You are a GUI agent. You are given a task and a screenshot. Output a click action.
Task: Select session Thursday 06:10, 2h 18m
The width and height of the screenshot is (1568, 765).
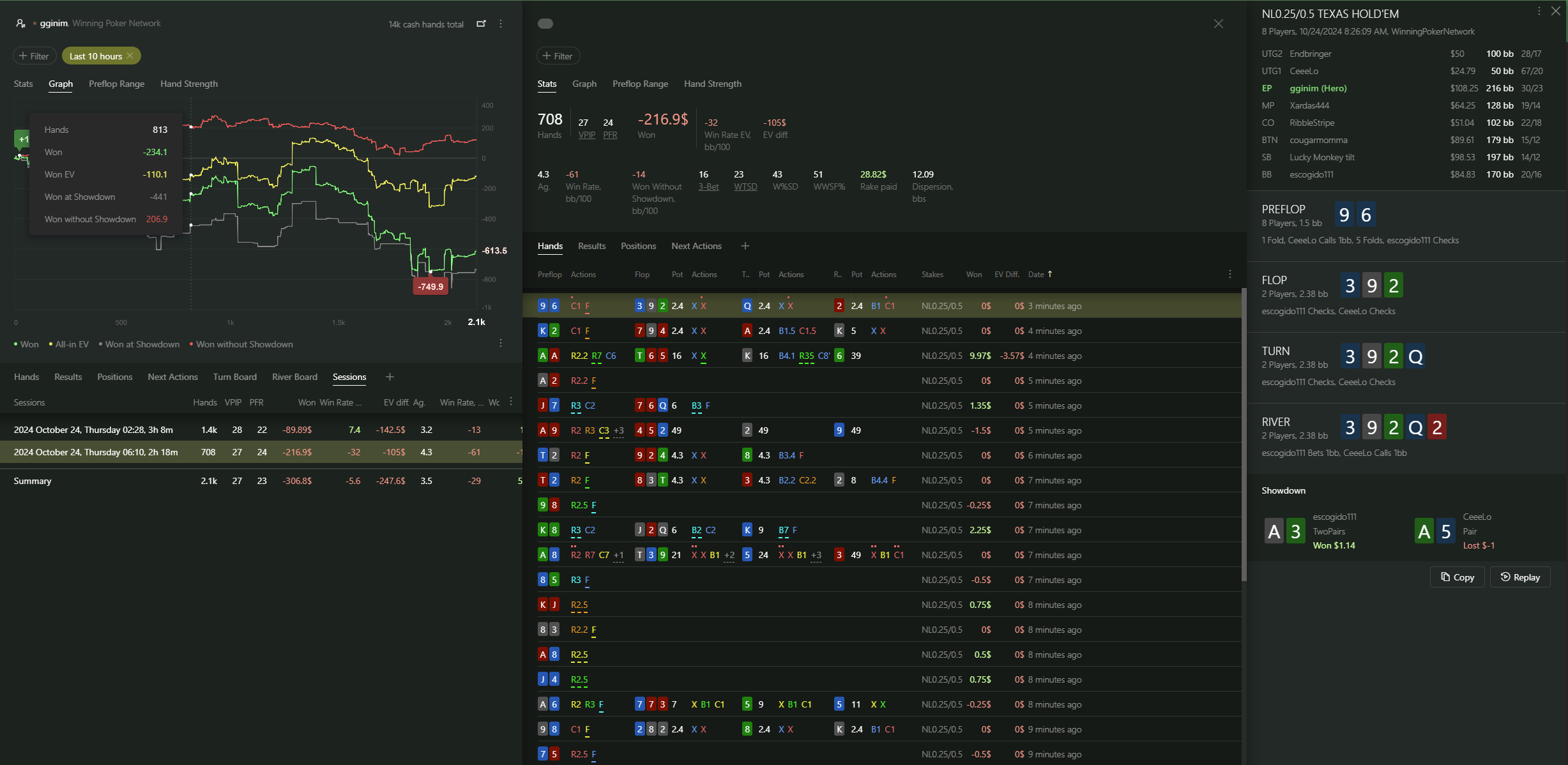tap(261, 452)
